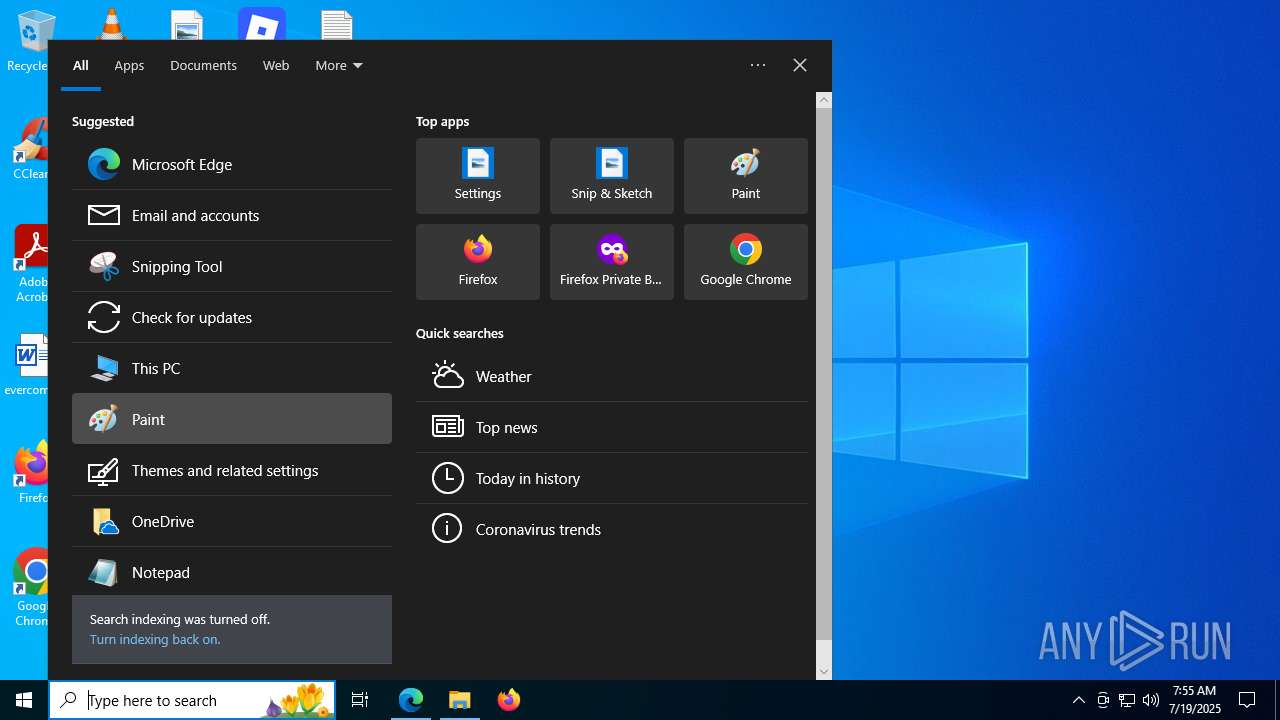
Task: Select CCleaner desktop shortcut
Action: 30,148
